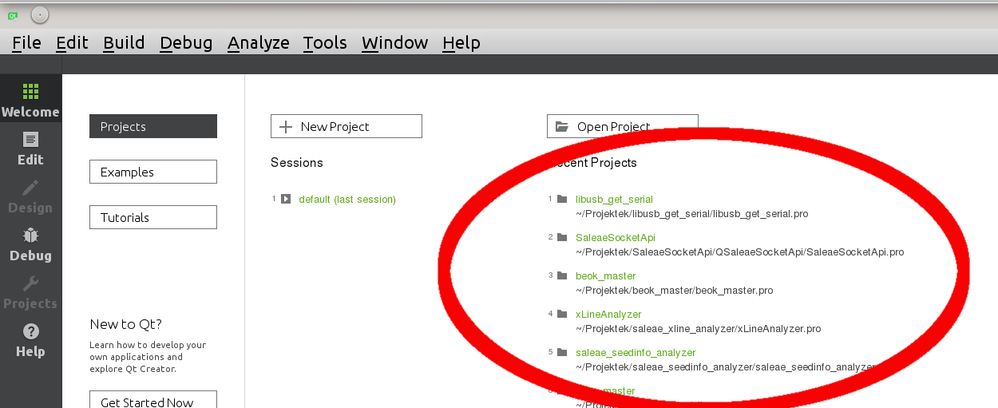The width and height of the screenshot is (998, 408).
Task: Select the Tutorials tab button
Action: [x=153, y=217]
